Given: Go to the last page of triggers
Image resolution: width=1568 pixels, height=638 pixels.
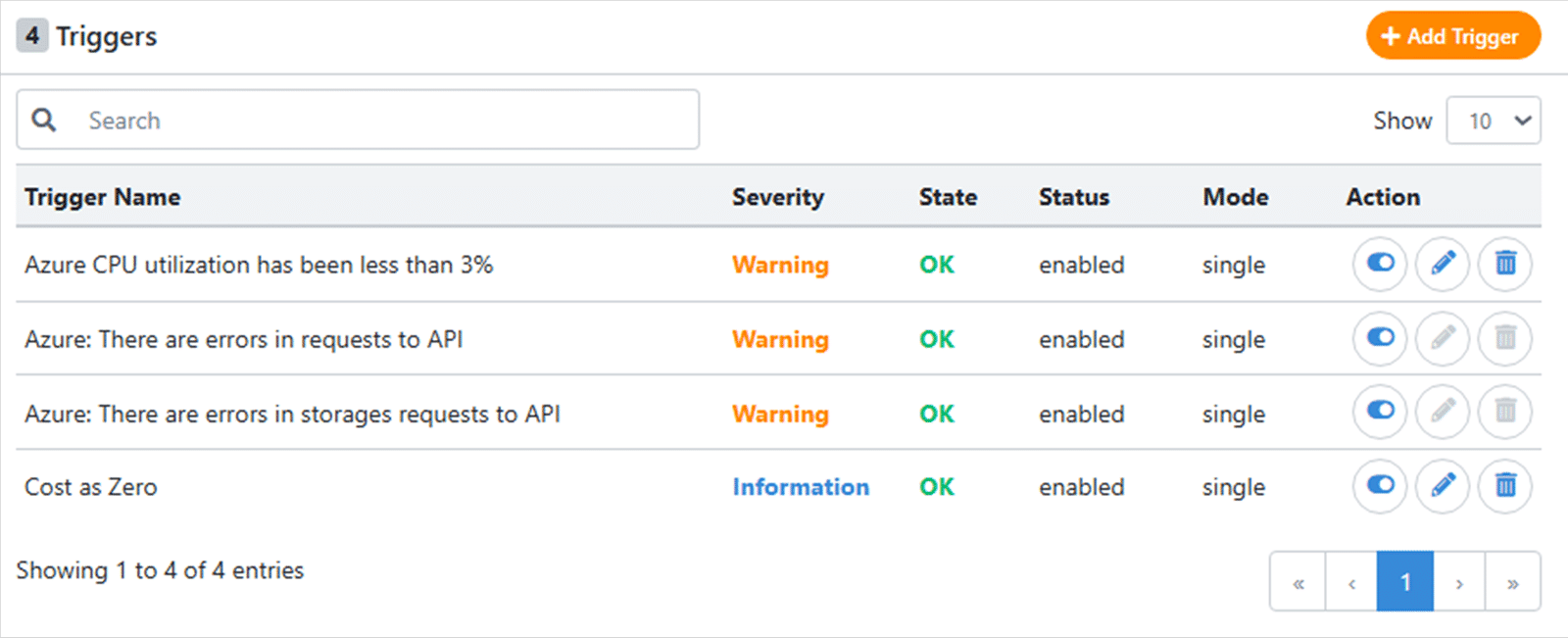Looking at the screenshot, I should click(1512, 583).
